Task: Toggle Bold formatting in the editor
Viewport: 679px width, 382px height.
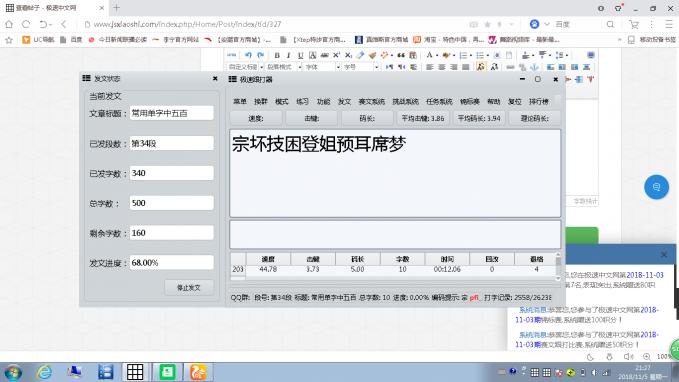Action: coord(277,55)
